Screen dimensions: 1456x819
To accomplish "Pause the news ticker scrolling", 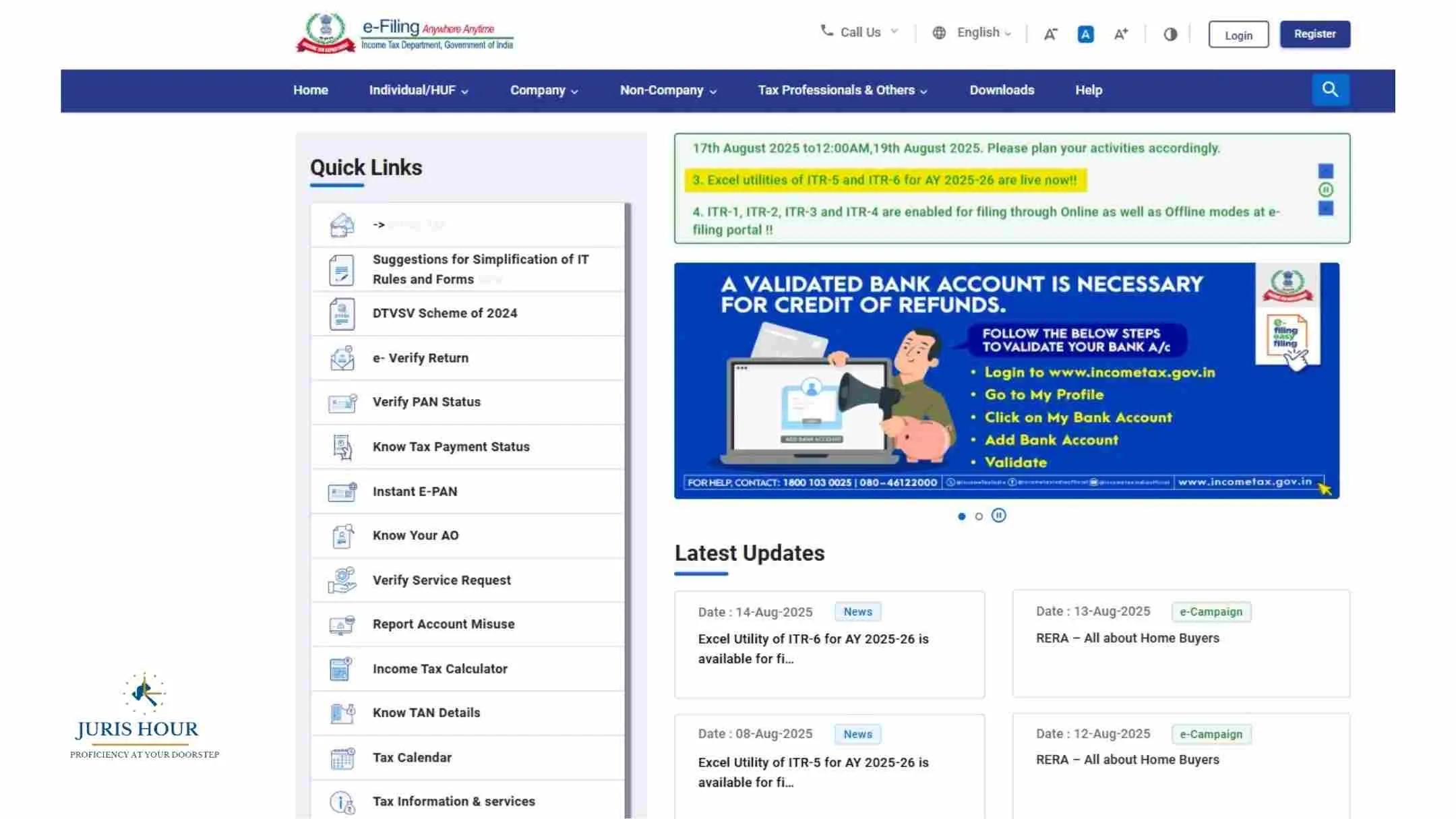I will (1325, 190).
